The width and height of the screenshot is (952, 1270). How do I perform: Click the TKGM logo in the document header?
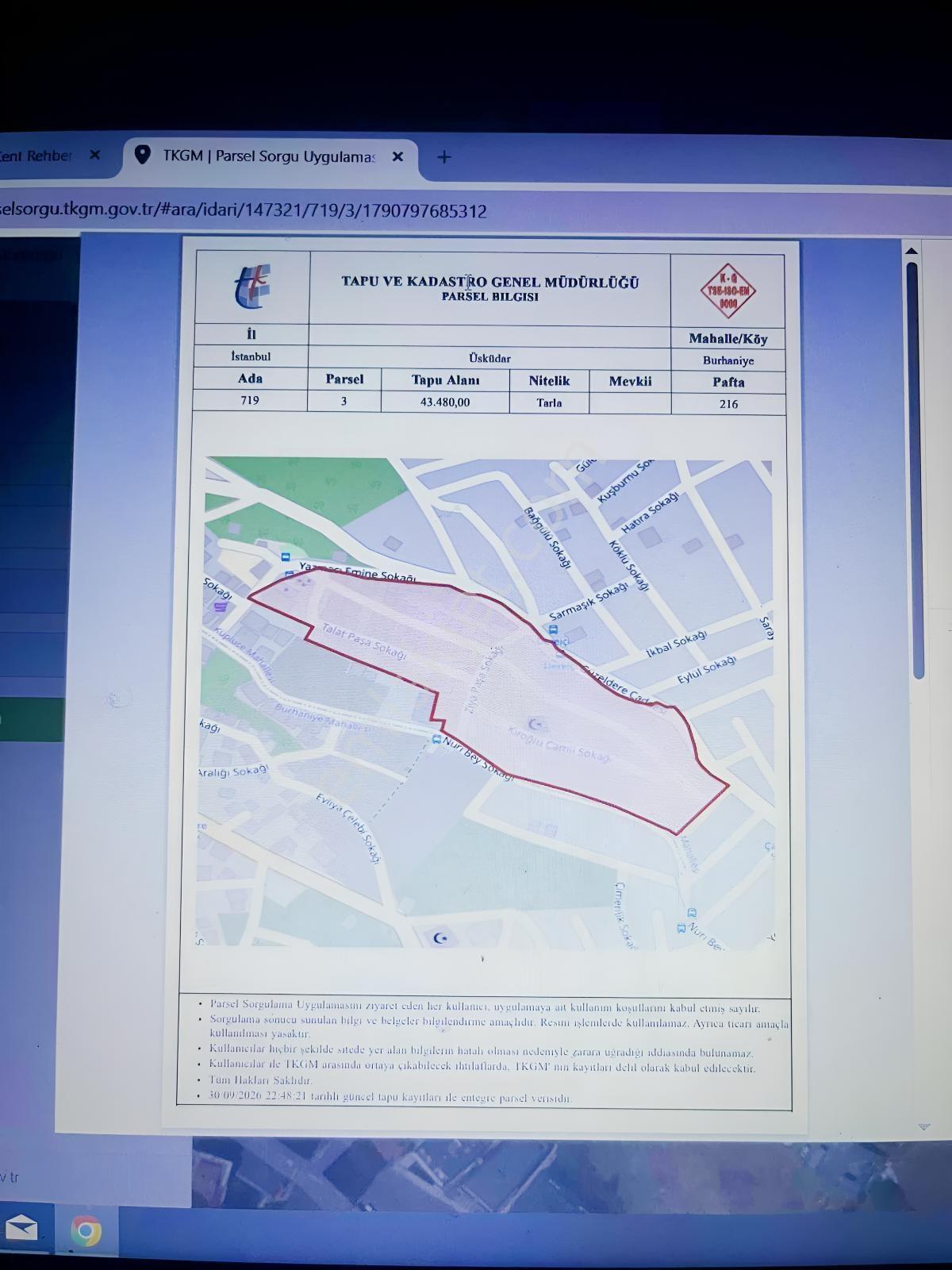[x=253, y=287]
